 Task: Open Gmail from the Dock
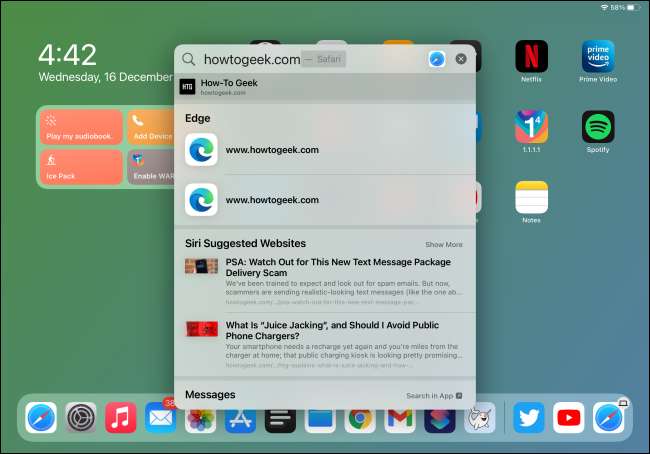400,421
